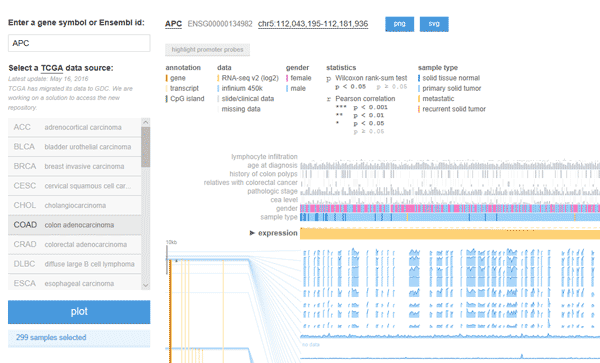Click the Wilcoxon rank-sum test label
This screenshot has height=363, width=600.
coord(371,78)
